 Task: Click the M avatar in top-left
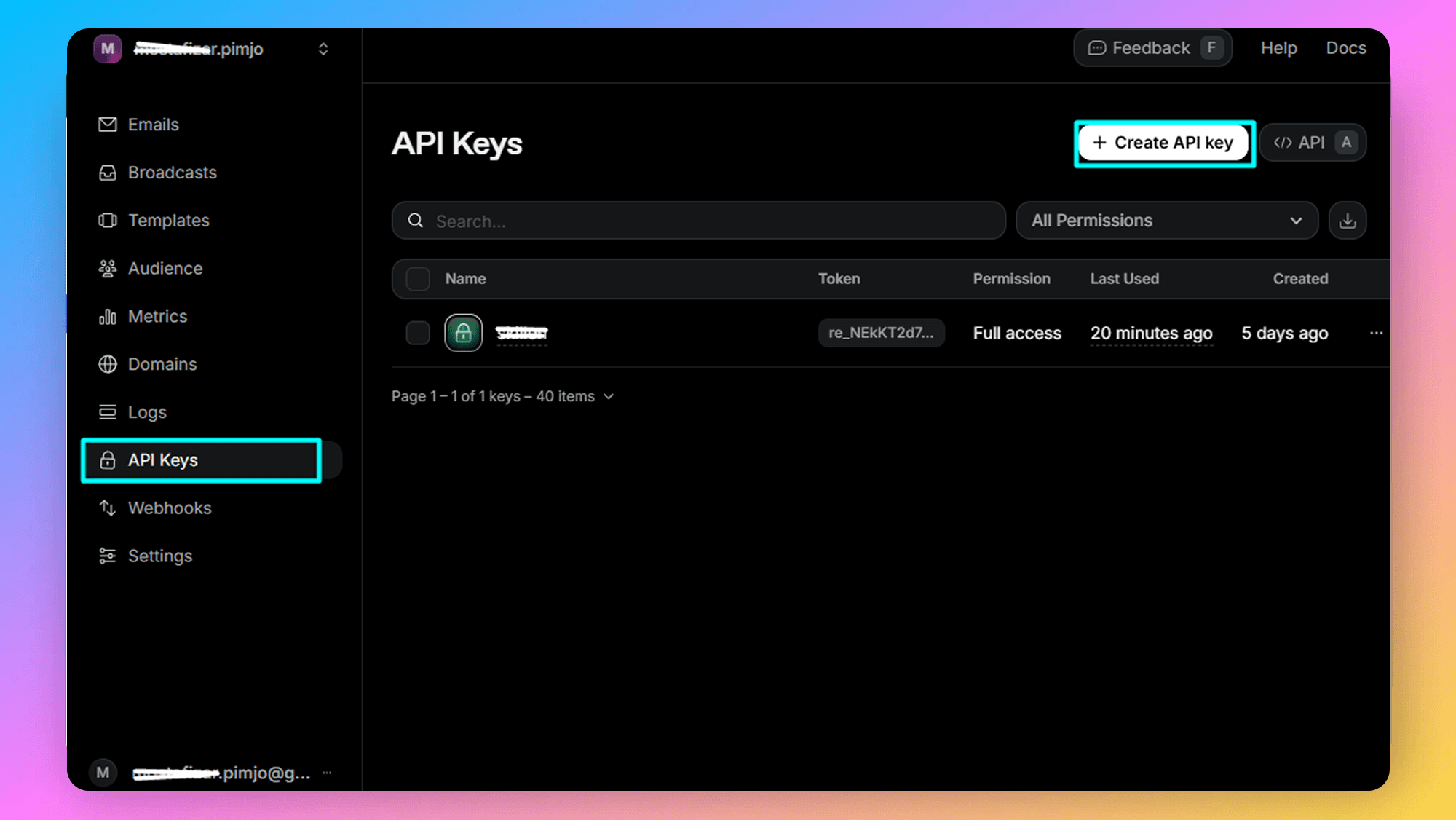pyautogui.click(x=108, y=49)
